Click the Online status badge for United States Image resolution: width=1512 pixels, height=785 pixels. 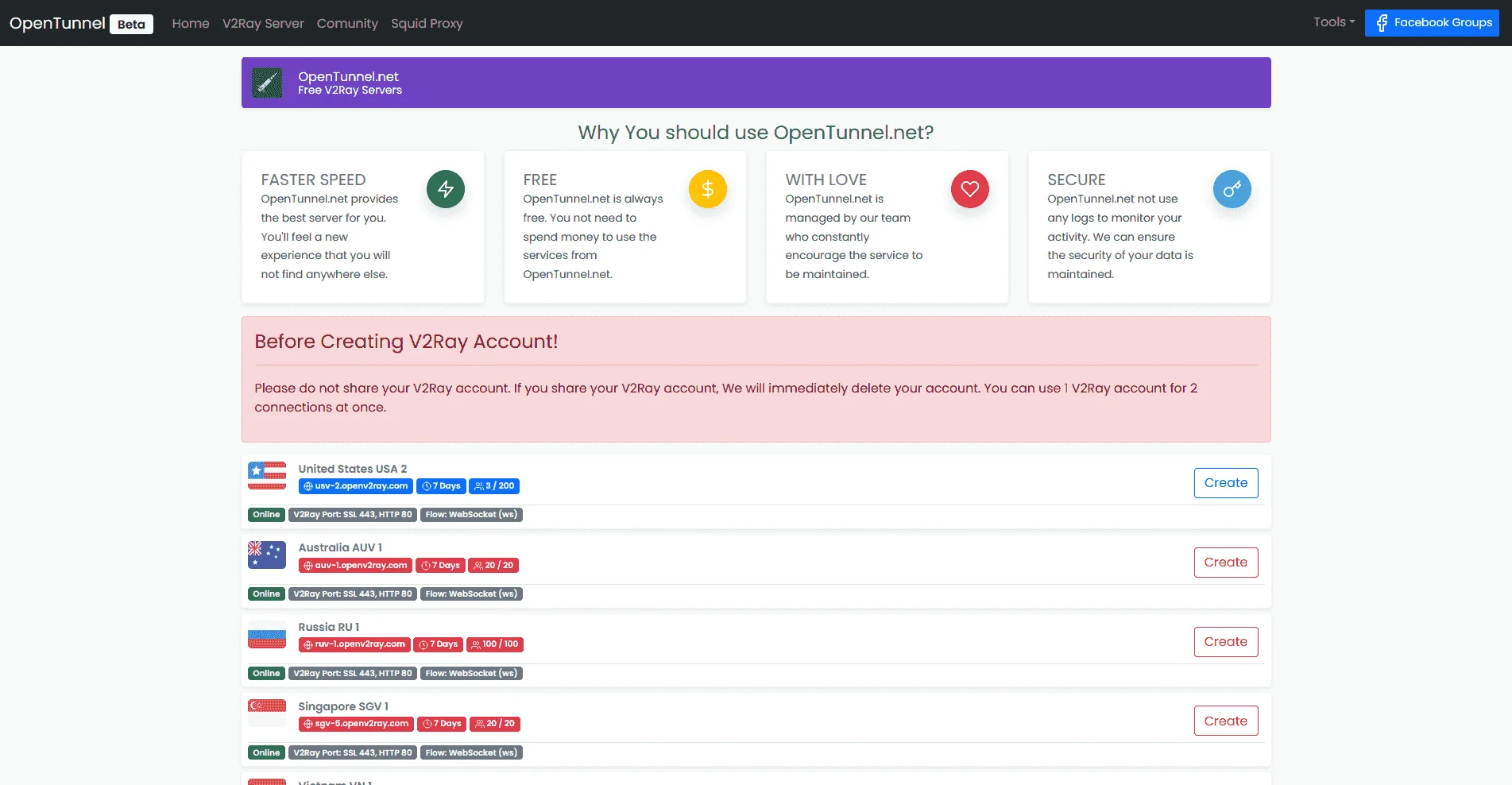266,515
